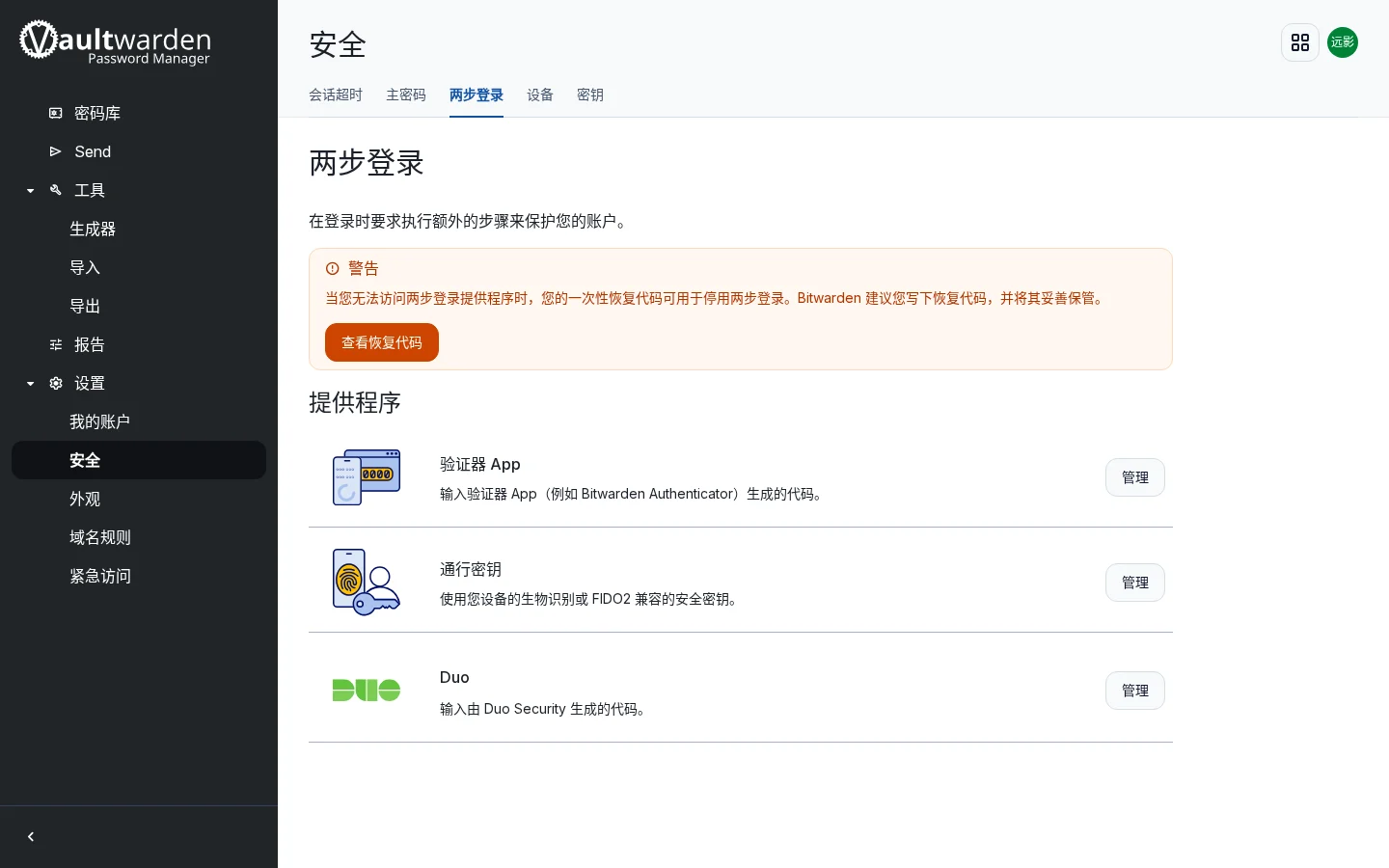1389x868 pixels.
Task: Click the text '输入由 Duo Security 生成的代码。'
Action: [x=545, y=709]
